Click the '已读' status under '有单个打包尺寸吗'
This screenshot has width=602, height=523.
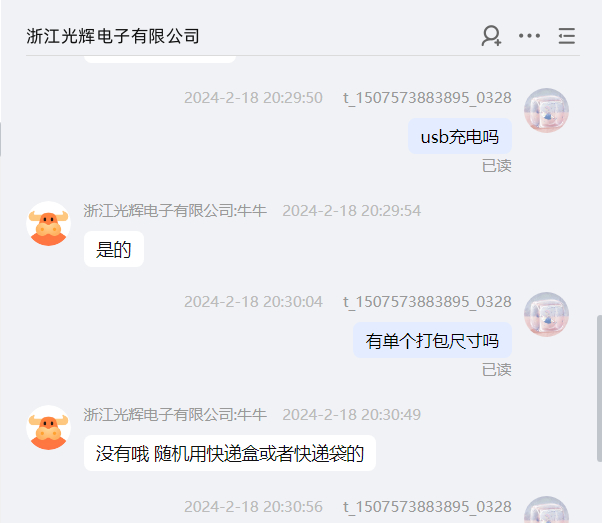[497, 370]
